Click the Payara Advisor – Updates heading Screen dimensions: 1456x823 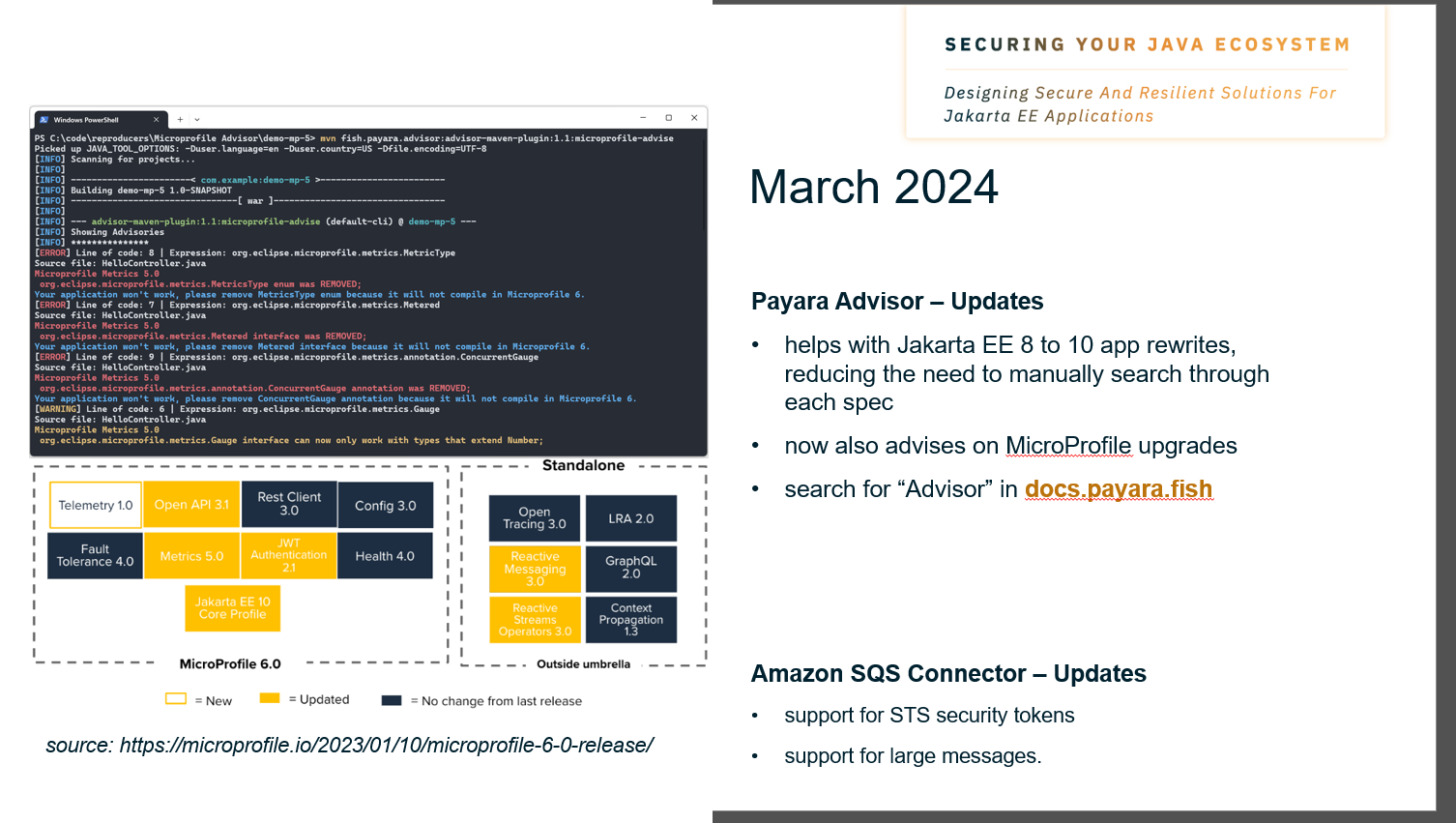coord(896,302)
